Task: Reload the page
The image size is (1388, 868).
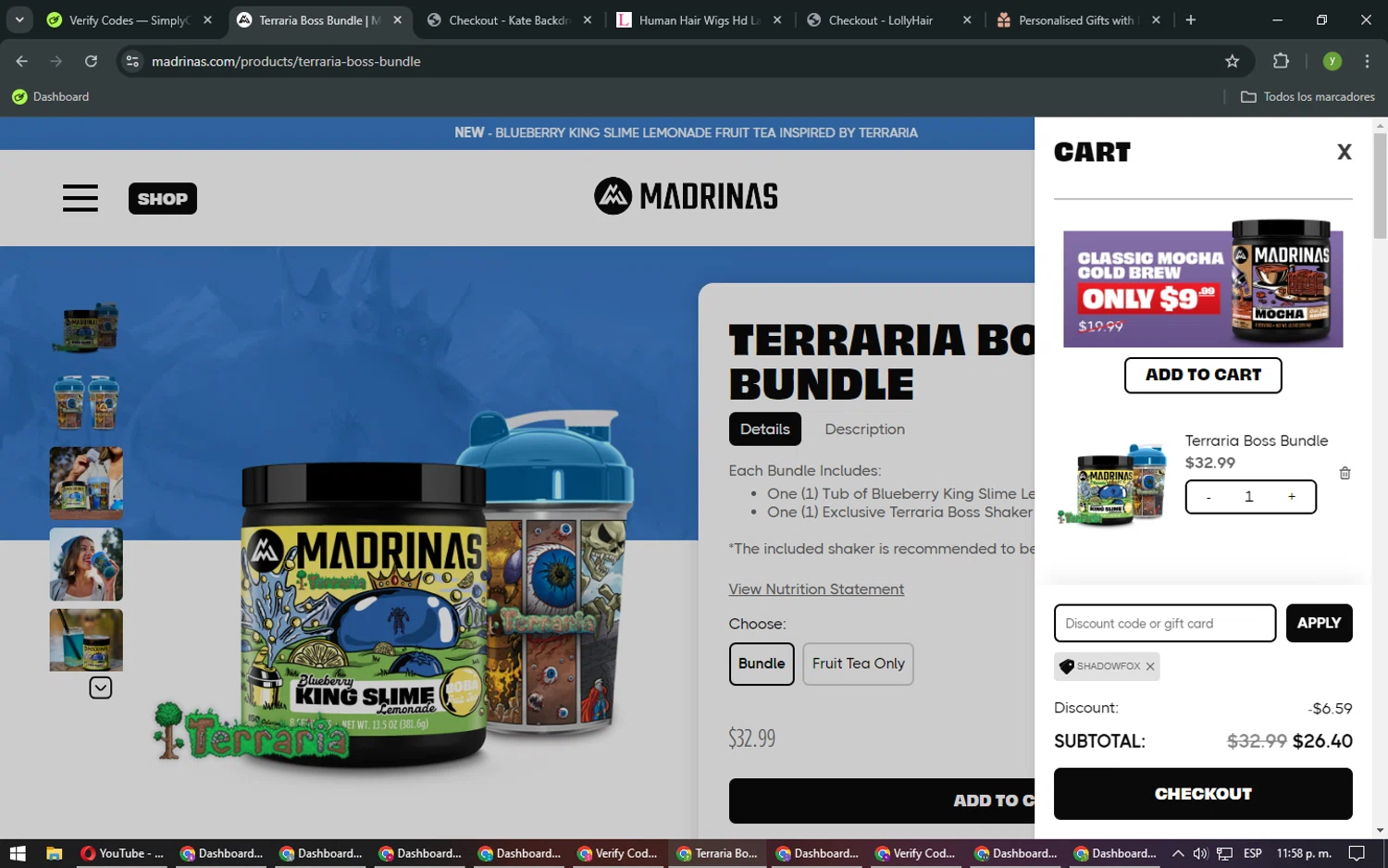Action: pyautogui.click(x=91, y=61)
